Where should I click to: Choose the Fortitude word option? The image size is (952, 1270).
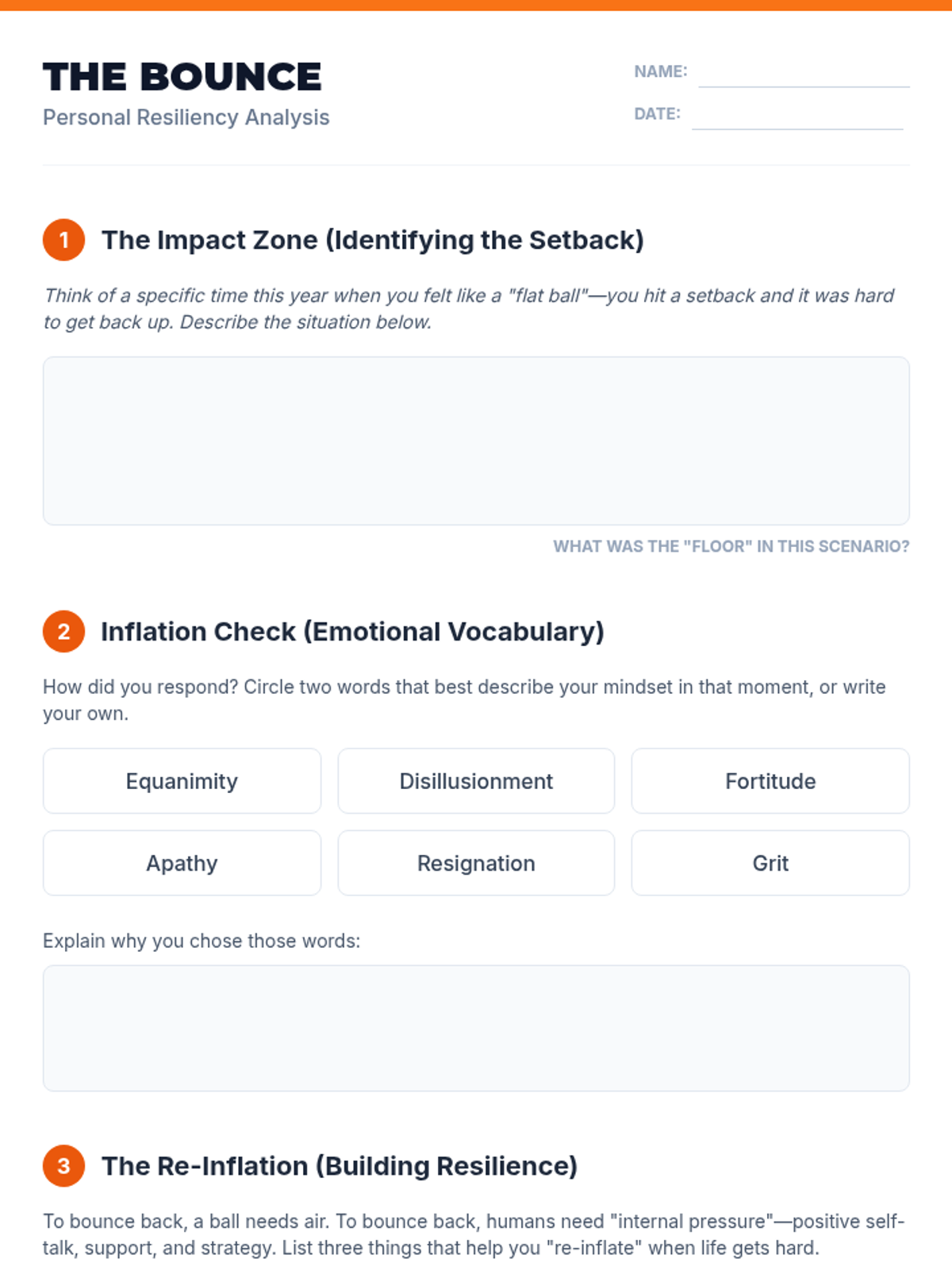coord(770,781)
